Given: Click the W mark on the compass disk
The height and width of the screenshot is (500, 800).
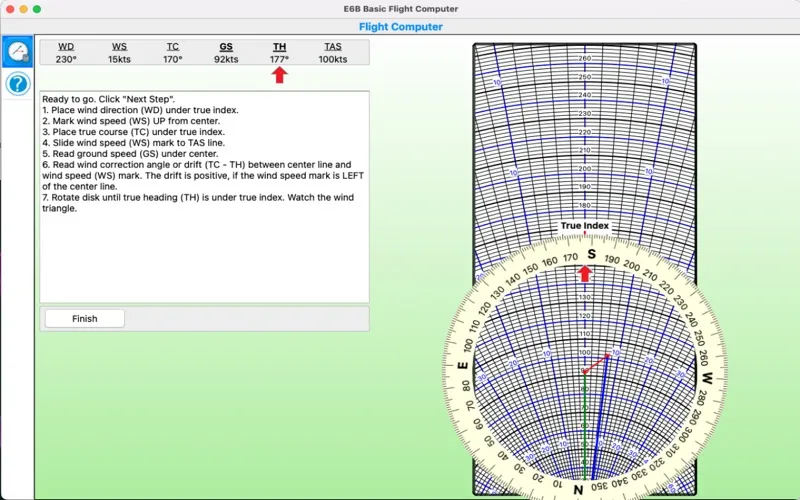Looking at the screenshot, I should click(707, 378).
